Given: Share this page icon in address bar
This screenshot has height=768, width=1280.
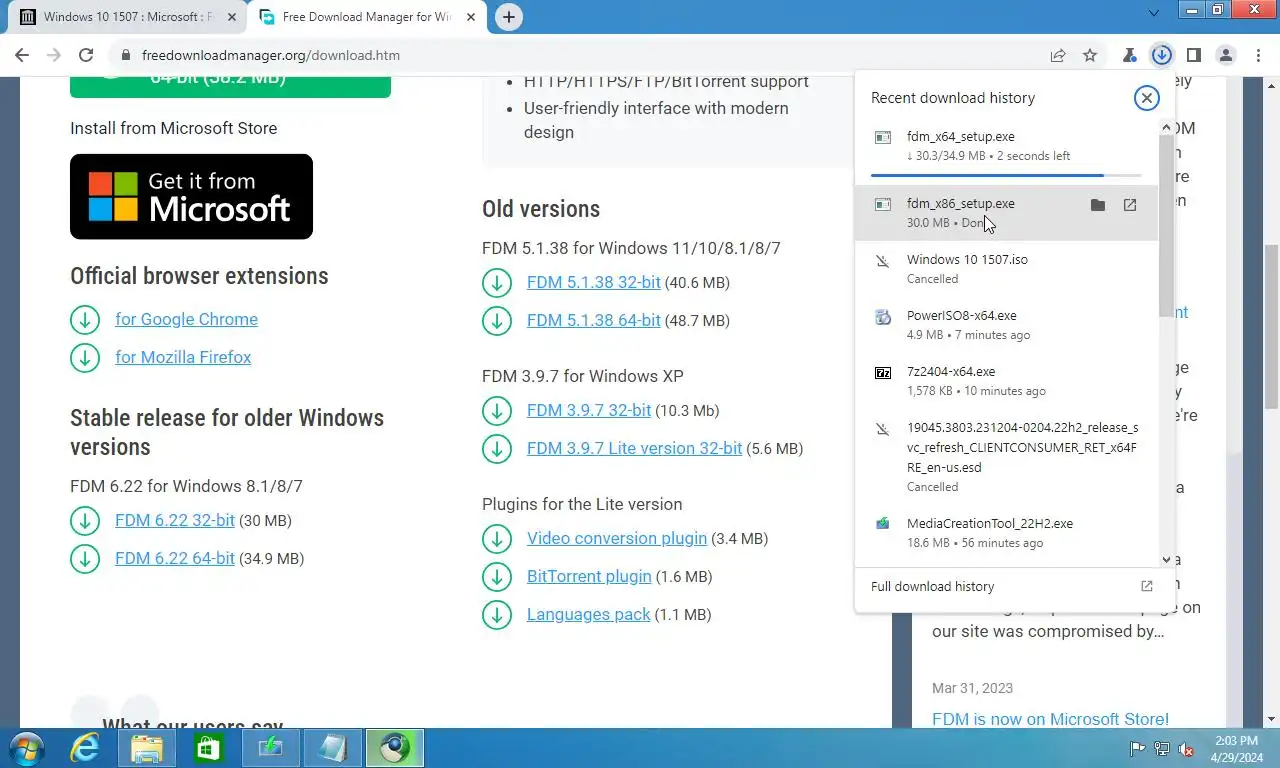Looking at the screenshot, I should (1058, 55).
